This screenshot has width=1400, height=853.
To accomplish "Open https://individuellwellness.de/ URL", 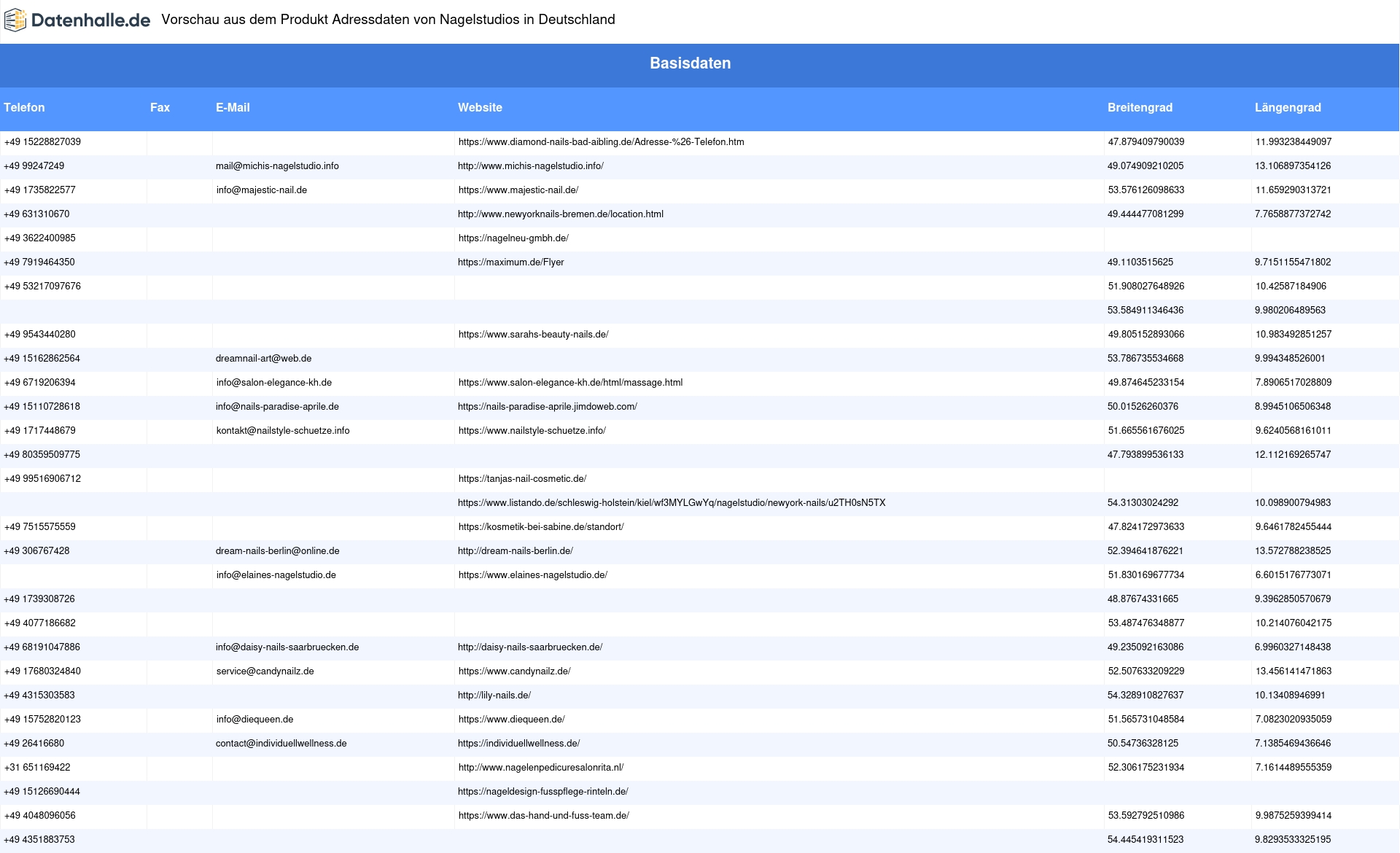I will tap(519, 744).
